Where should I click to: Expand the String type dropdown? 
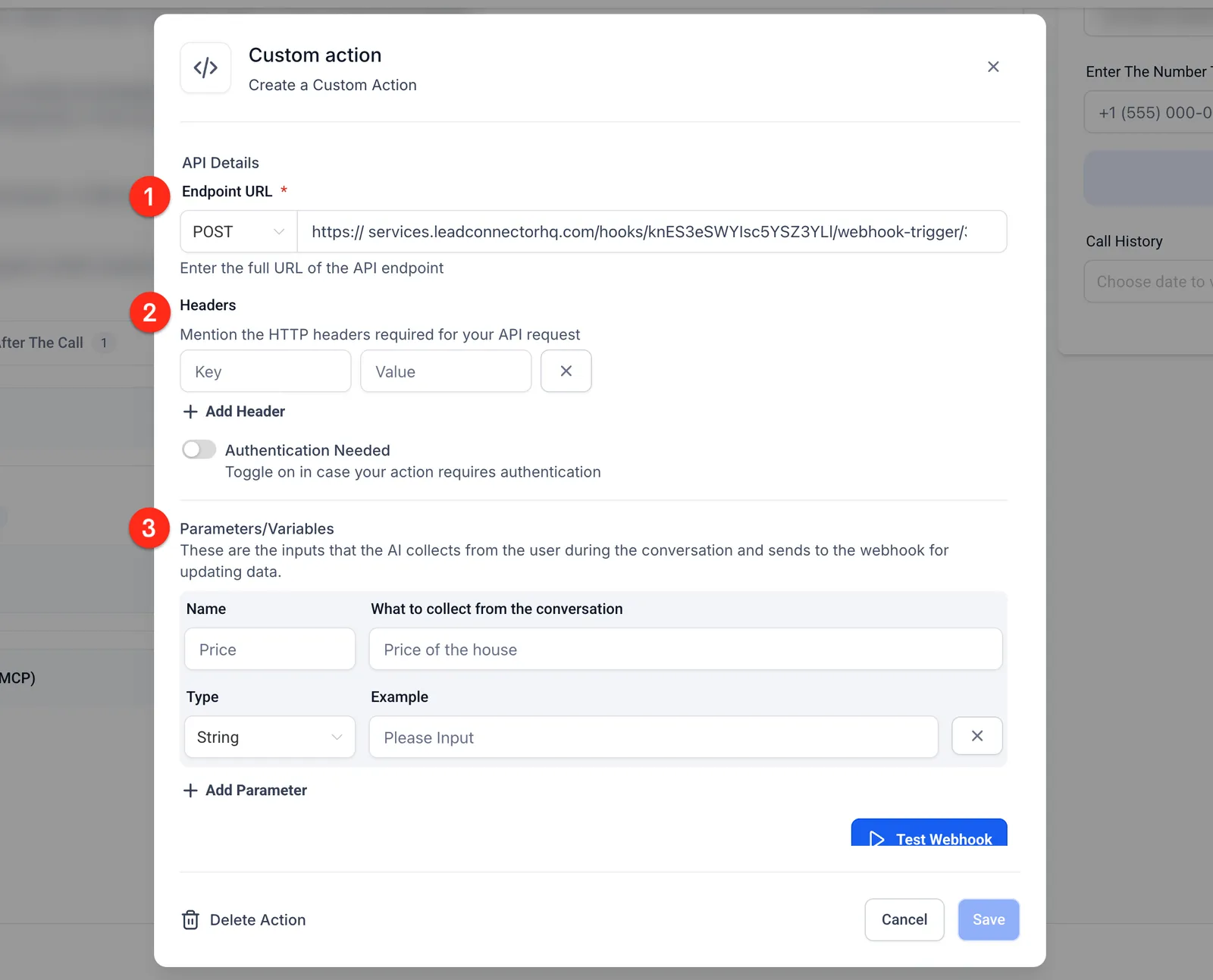click(x=270, y=737)
